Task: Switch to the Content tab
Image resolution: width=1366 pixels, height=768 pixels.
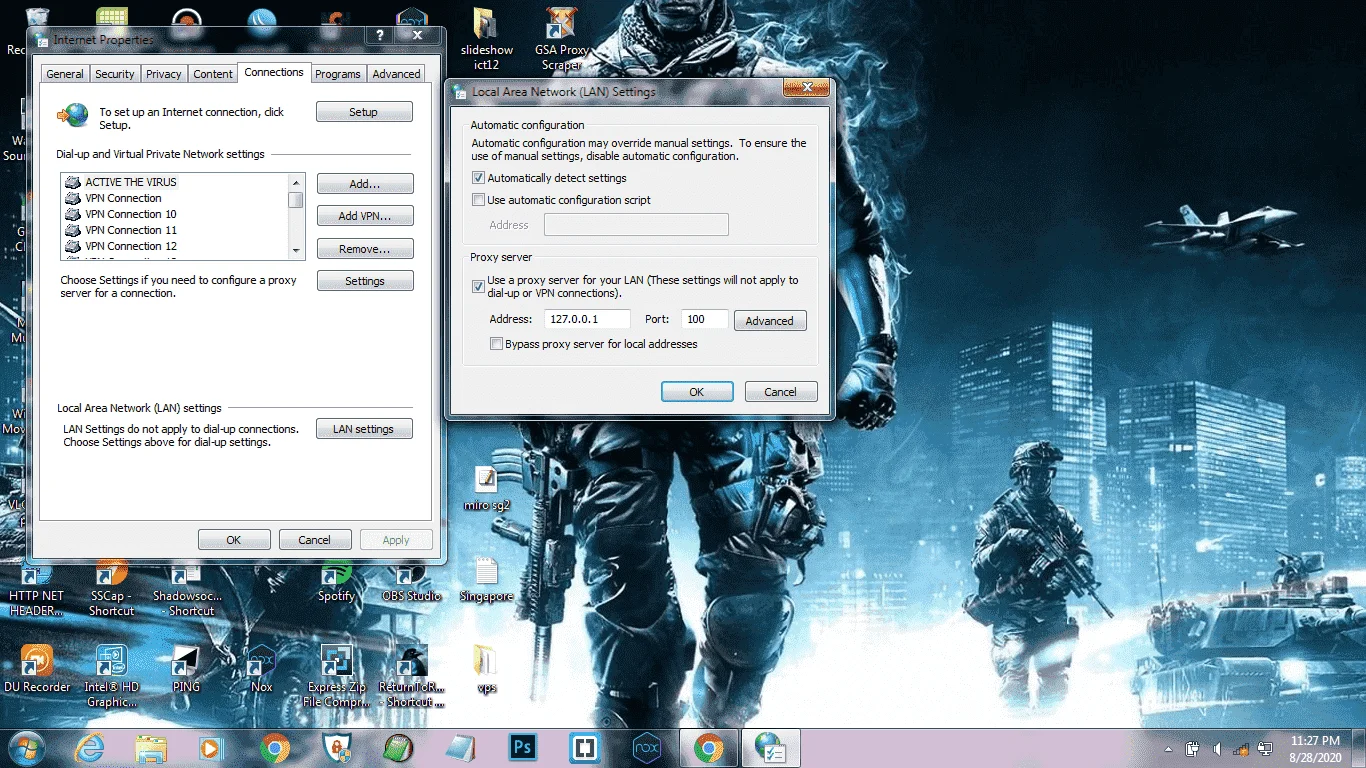Action: [213, 74]
